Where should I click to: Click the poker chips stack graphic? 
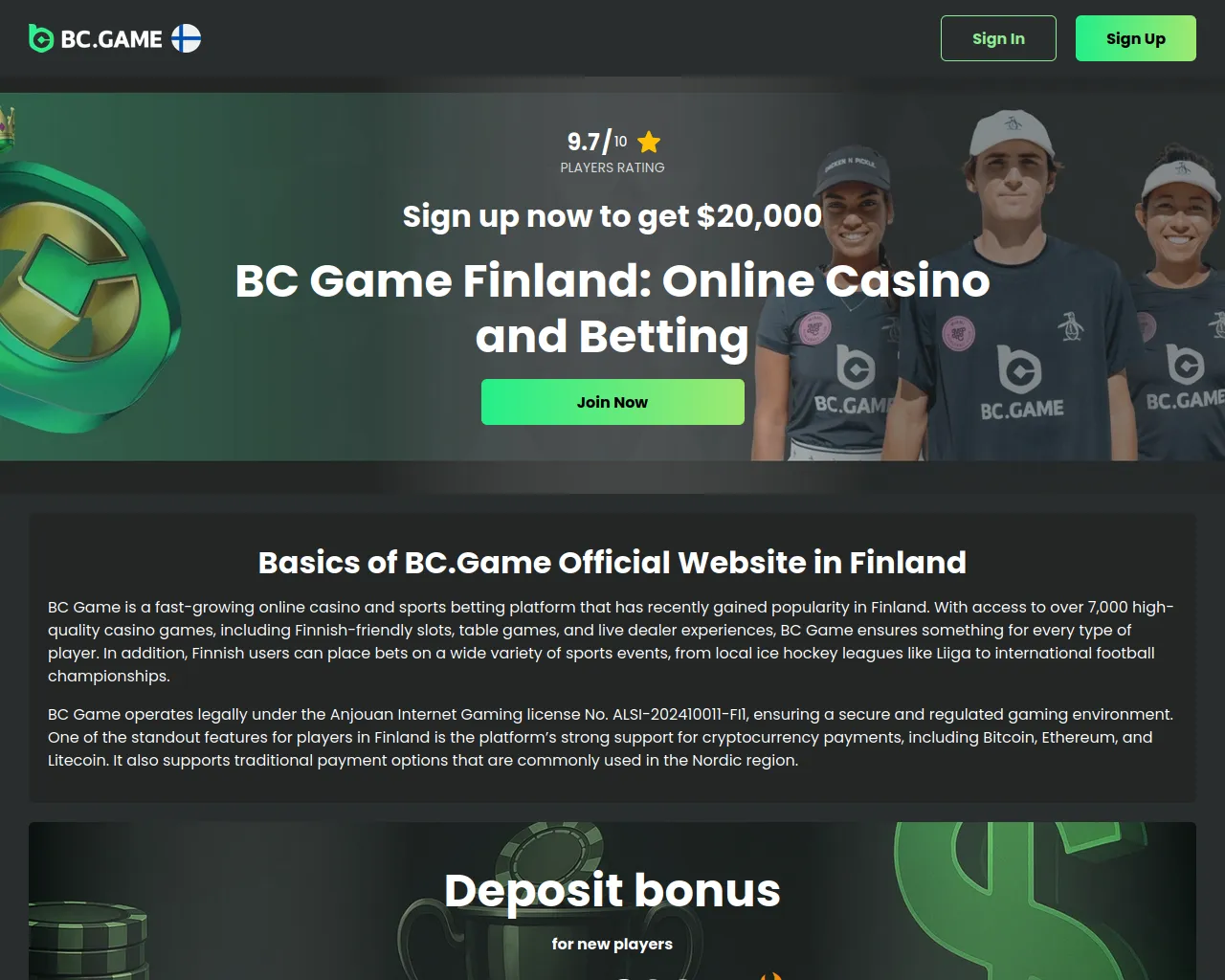pyautogui.click(x=88, y=941)
